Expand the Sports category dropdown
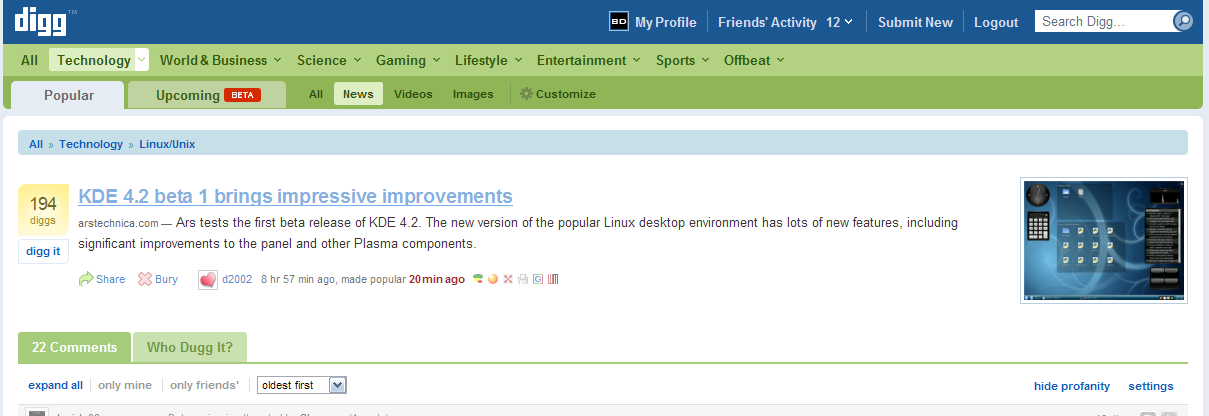The width and height of the screenshot is (1209, 416). [705, 61]
